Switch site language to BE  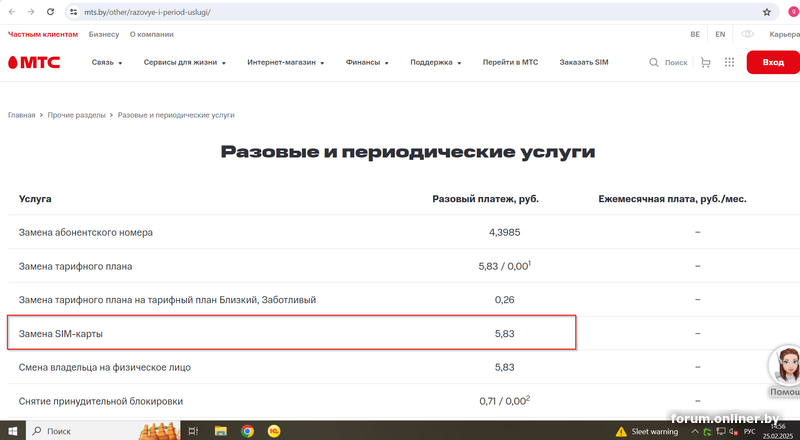[x=695, y=34]
